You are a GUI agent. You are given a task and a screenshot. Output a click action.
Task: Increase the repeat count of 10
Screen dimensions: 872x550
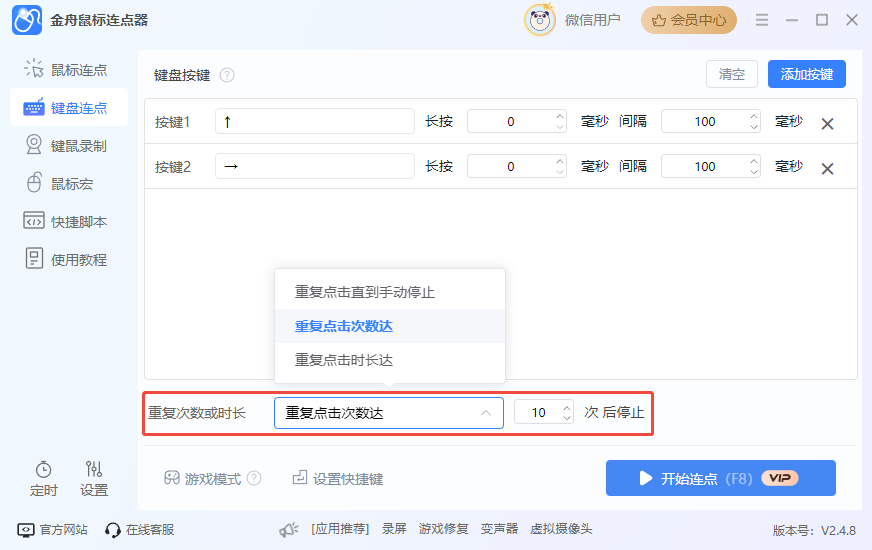pyautogui.click(x=567, y=408)
